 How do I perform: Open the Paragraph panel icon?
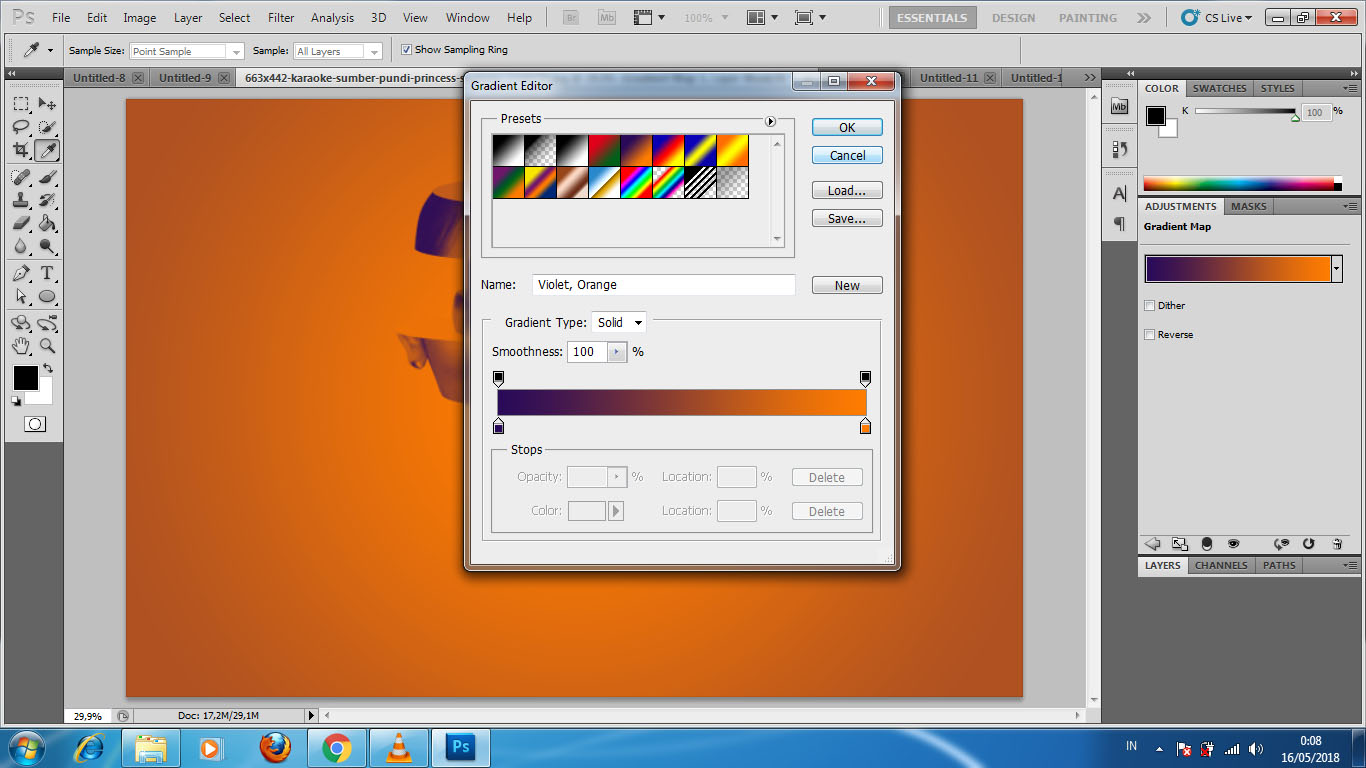tap(1120, 224)
